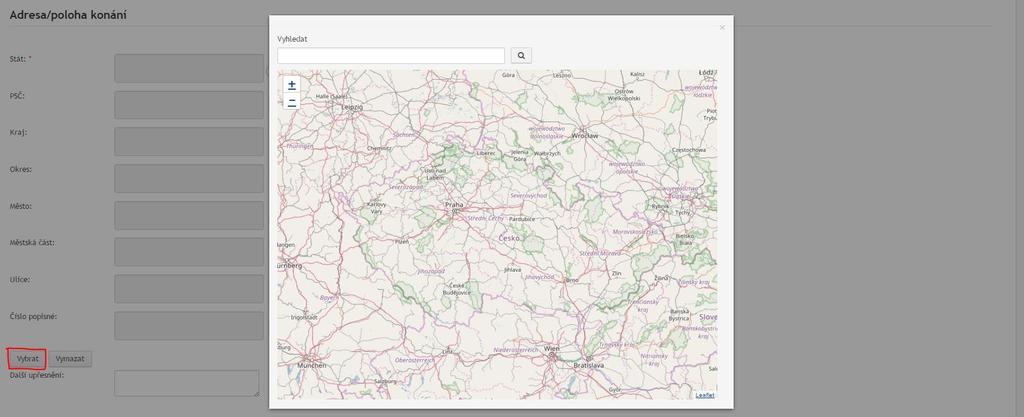Screen dimensions: 1024x417
Task: Click Brno label on the map
Action: click(573, 280)
